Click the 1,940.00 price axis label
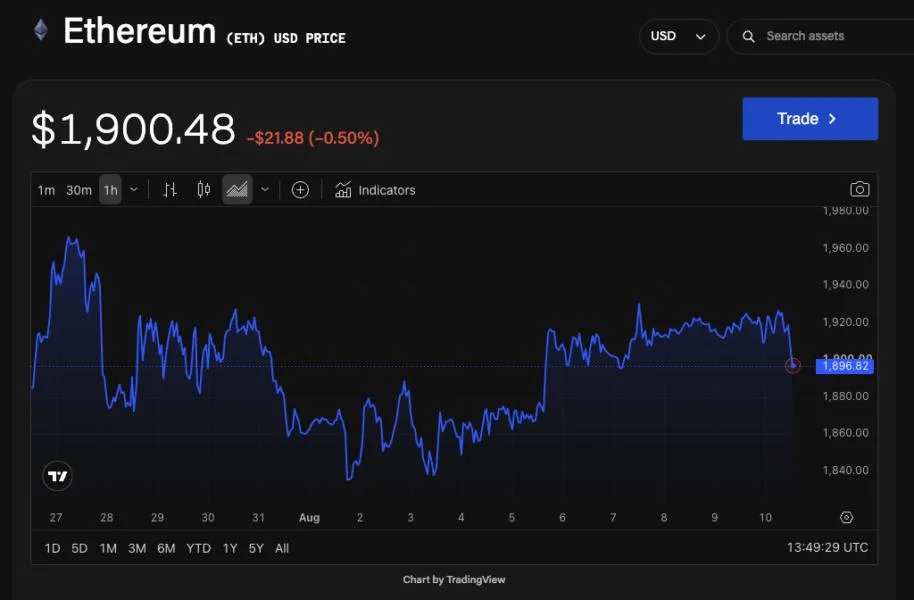914x600 pixels. [x=845, y=285]
